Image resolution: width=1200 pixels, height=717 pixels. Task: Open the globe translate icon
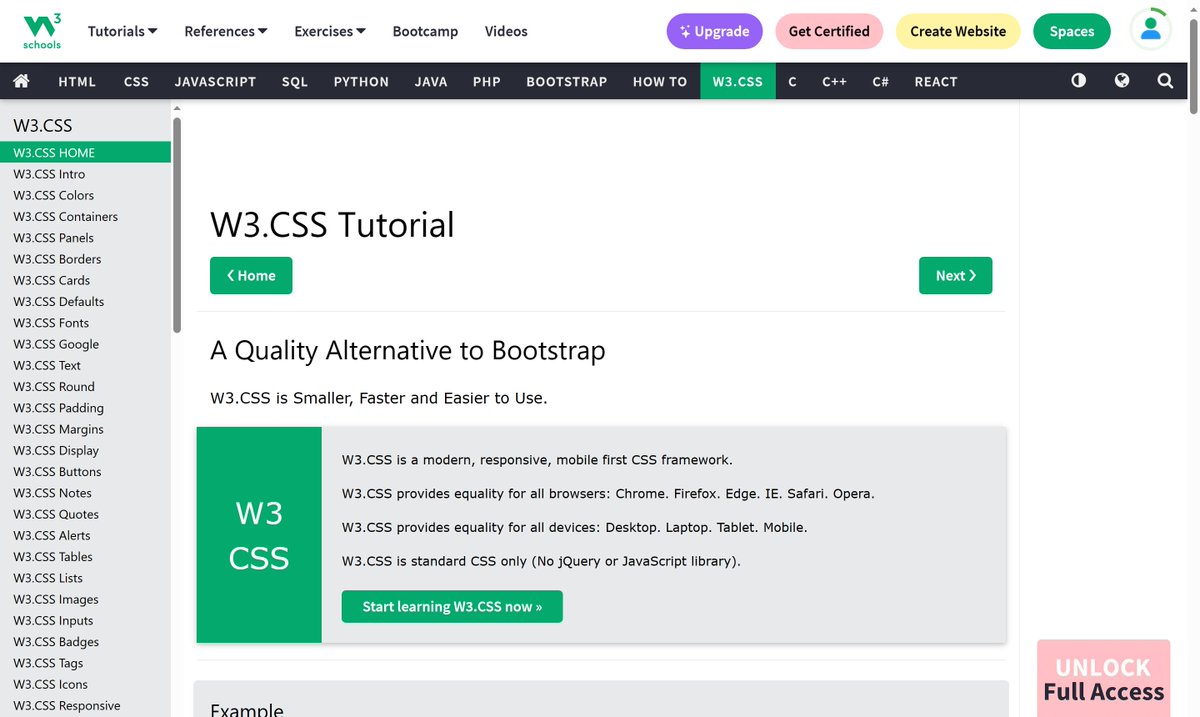coord(1122,81)
